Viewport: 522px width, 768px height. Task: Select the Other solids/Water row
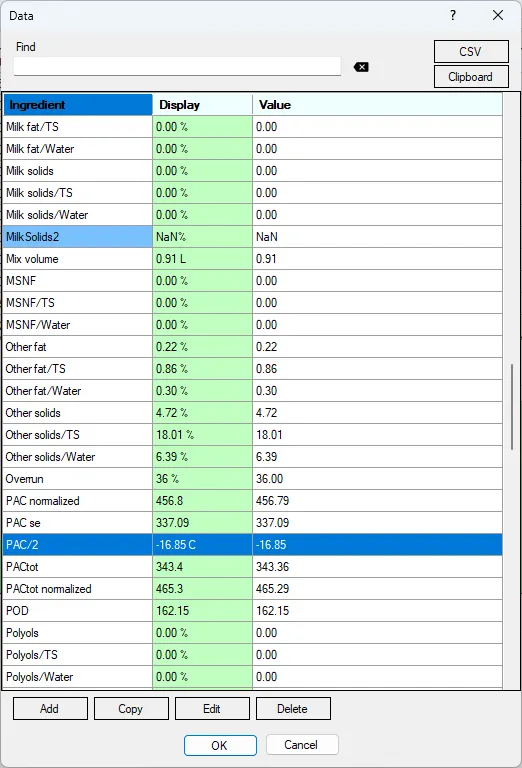pos(253,457)
